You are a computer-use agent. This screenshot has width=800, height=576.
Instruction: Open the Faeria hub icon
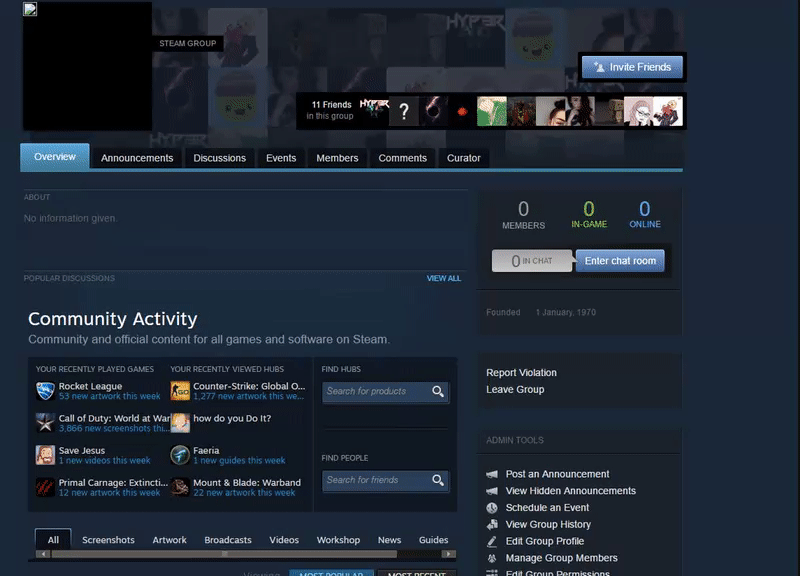tap(180, 455)
